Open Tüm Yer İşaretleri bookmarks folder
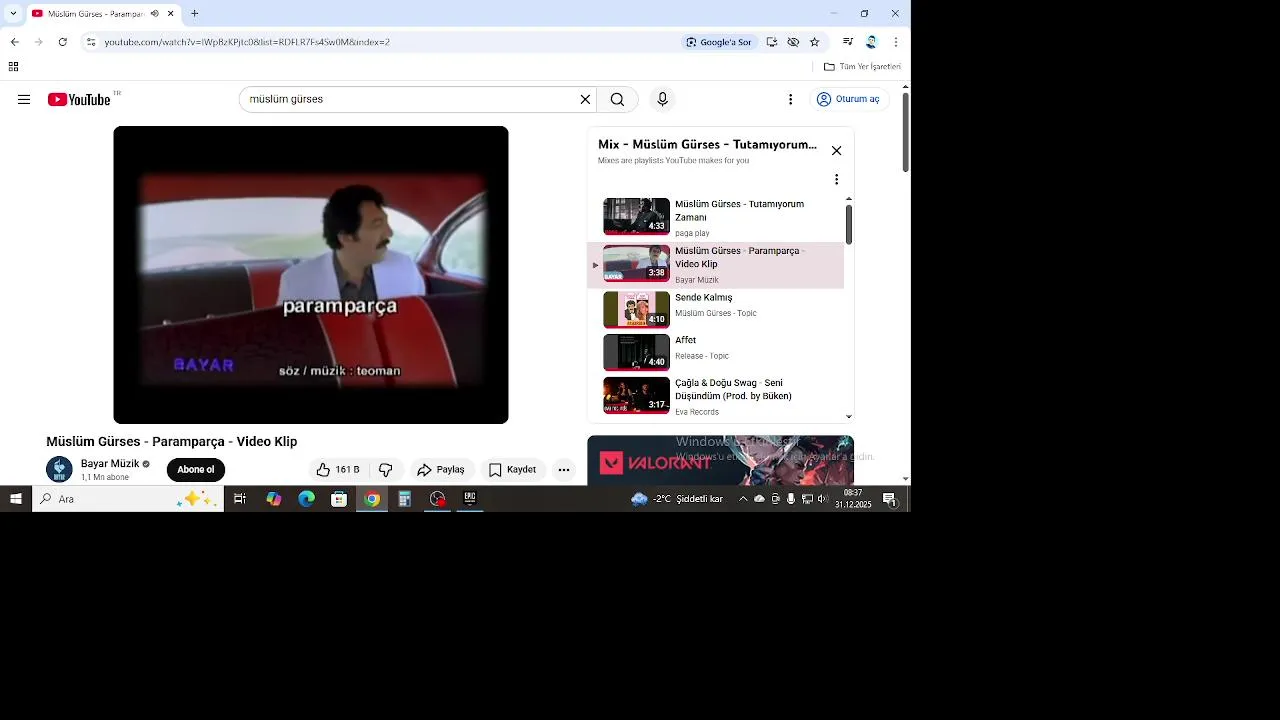Screen dimensions: 1280x720 tap(862, 67)
